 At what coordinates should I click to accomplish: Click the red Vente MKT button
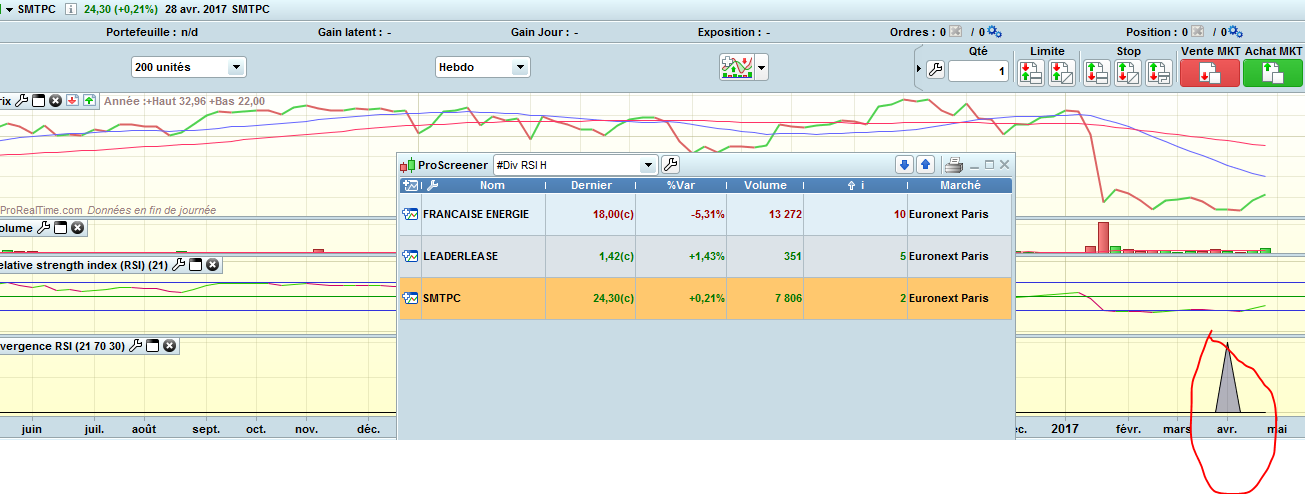[1210, 72]
